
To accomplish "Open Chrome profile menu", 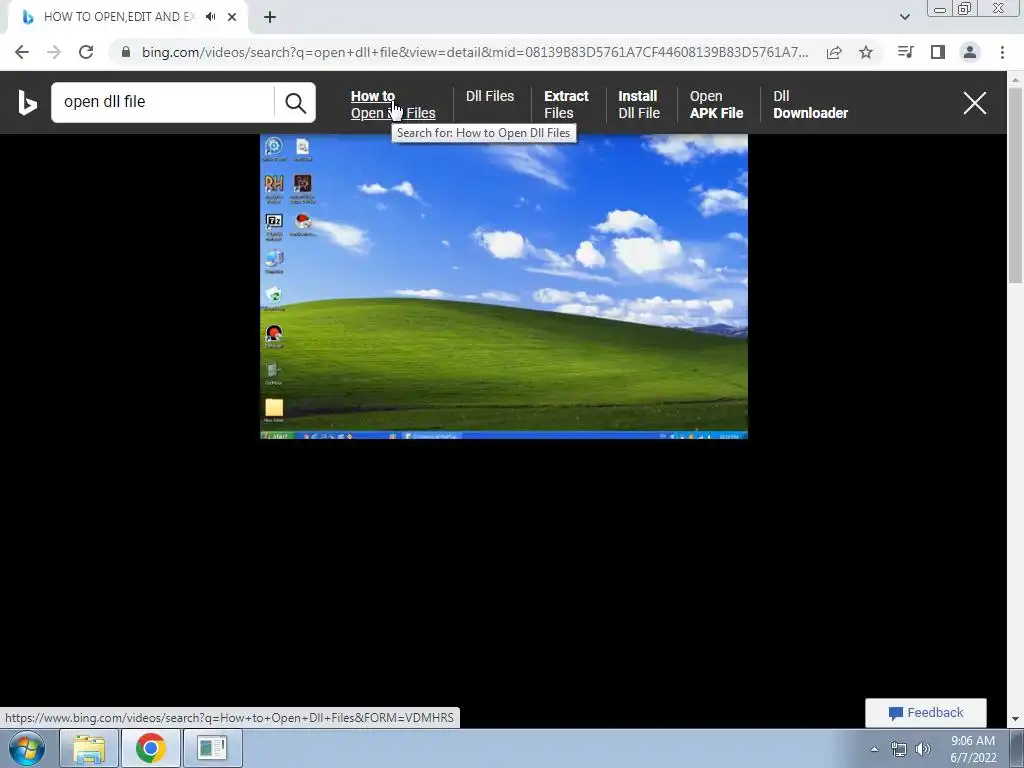I will pos(970,52).
